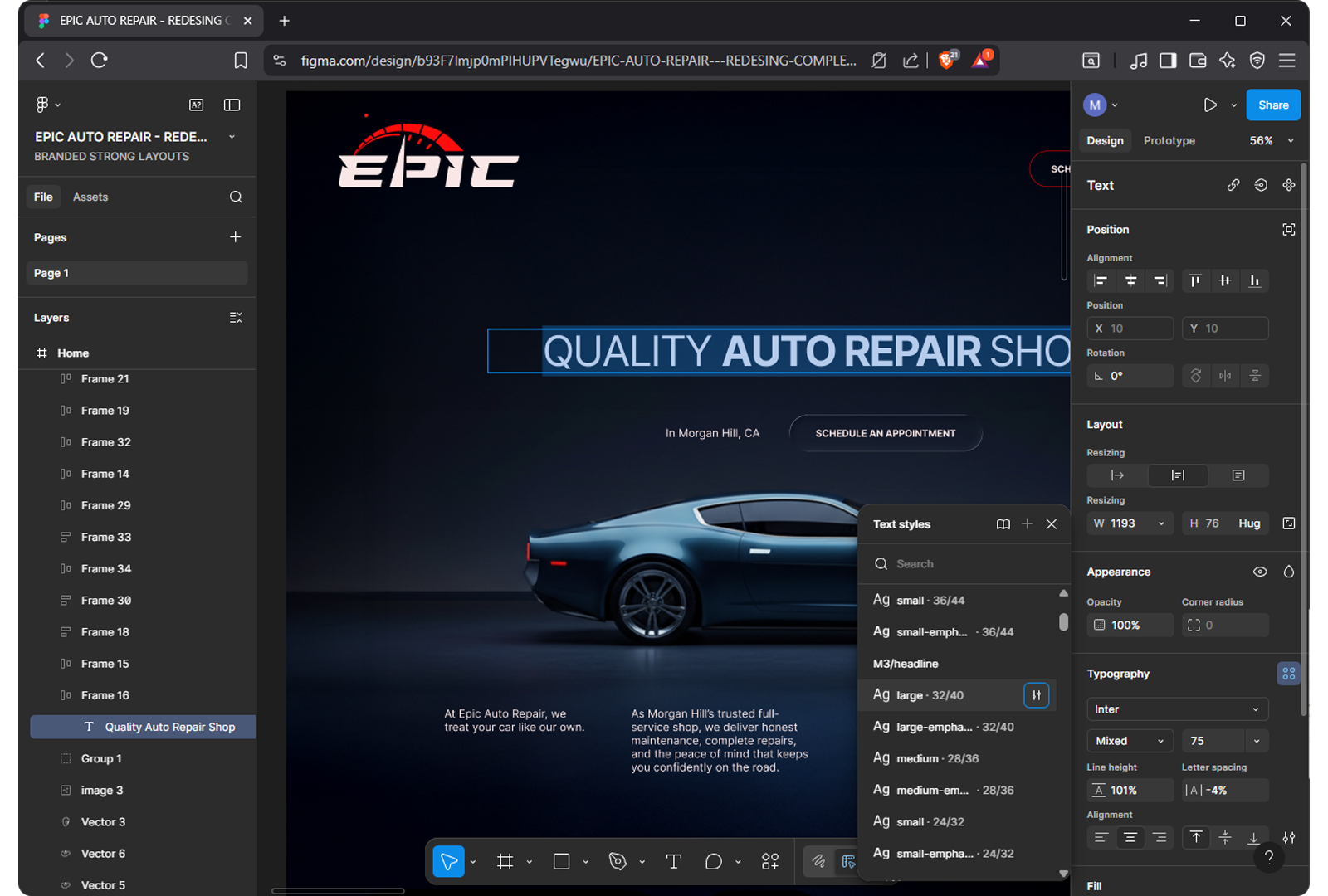
Task: Select the Comment tool in bottom toolbar
Action: point(714,861)
